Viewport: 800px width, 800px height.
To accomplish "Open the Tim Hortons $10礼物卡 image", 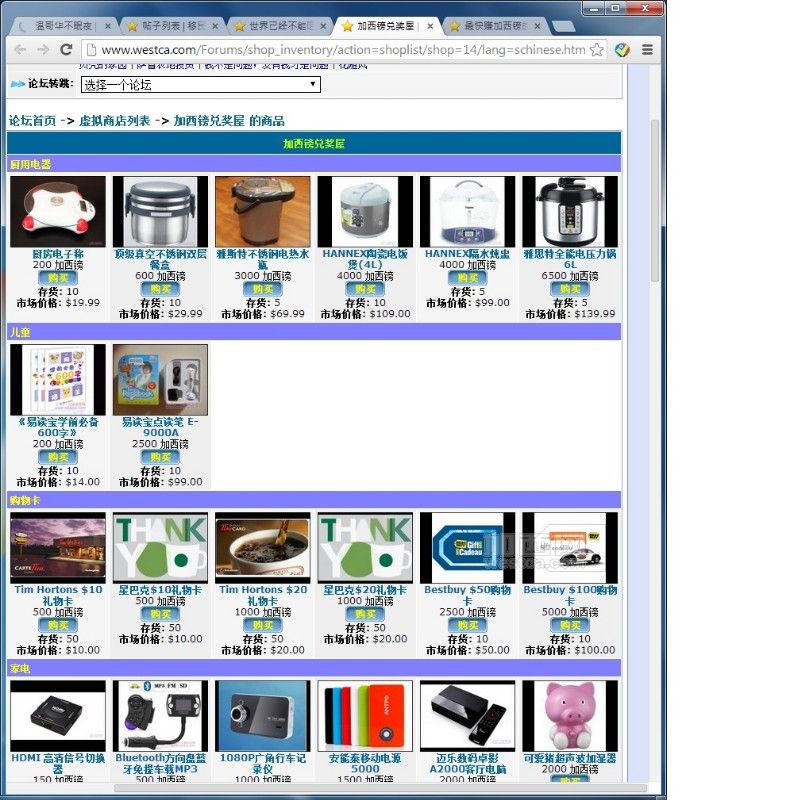I will [x=58, y=548].
